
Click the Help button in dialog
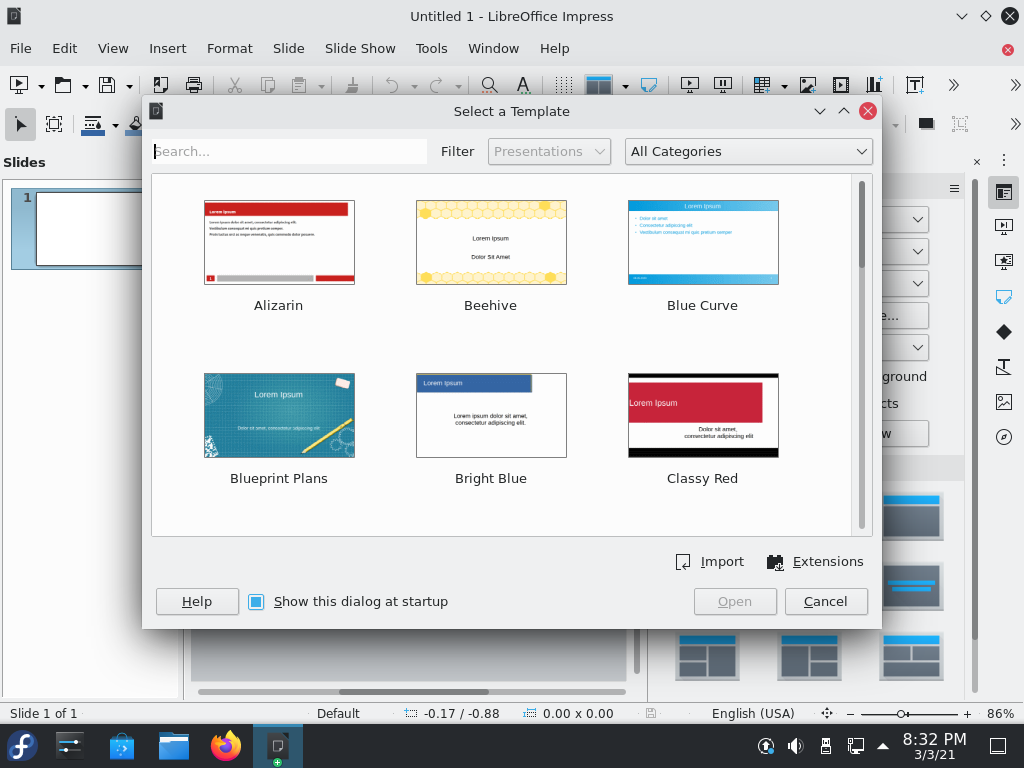197,601
